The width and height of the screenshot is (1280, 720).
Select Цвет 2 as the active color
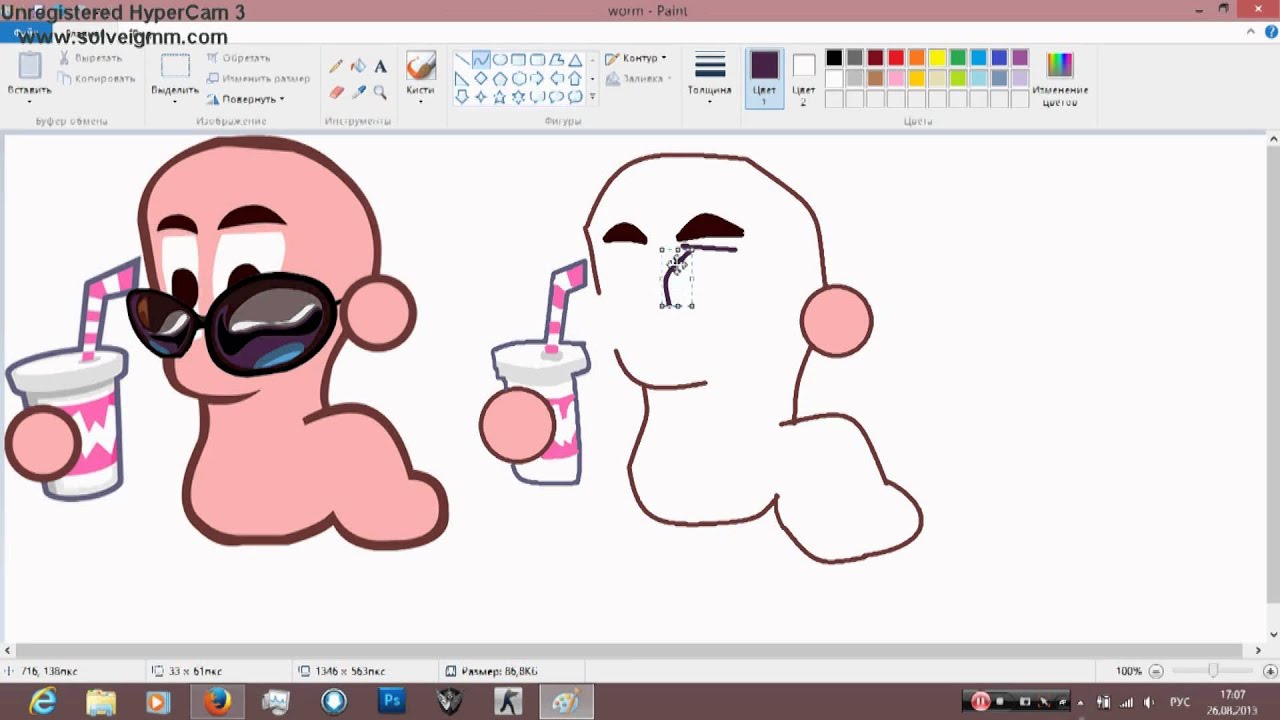(804, 78)
